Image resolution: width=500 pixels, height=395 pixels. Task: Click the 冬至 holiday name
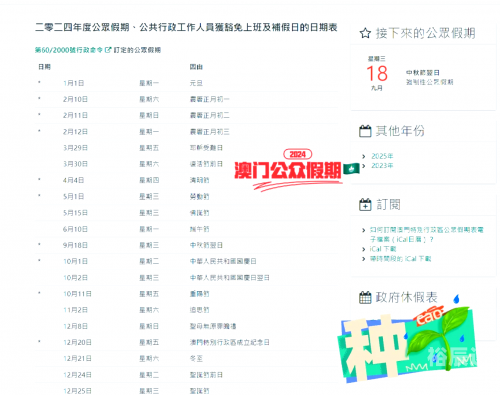[x=196, y=359]
